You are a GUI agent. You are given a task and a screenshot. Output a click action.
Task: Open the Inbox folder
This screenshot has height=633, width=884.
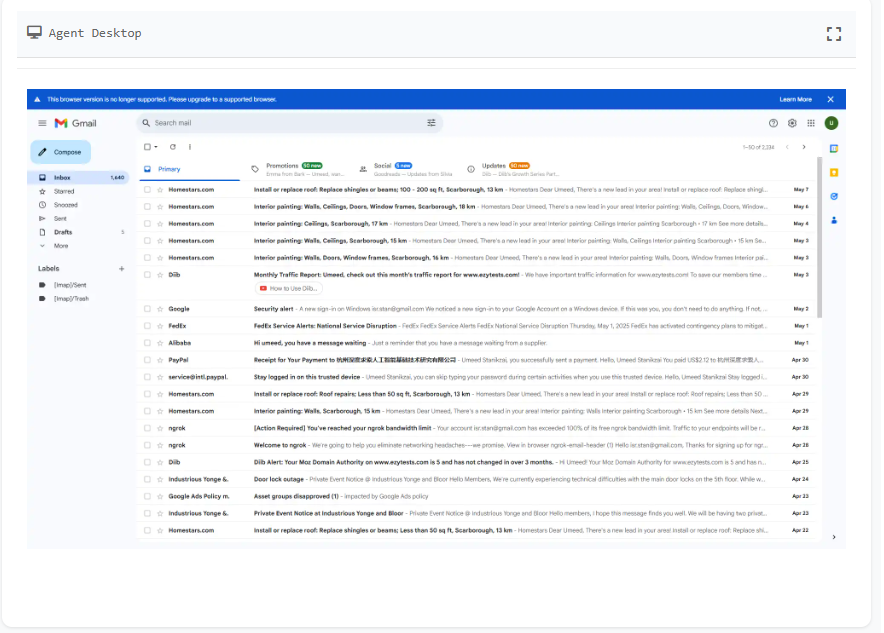pyautogui.click(x=78, y=178)
